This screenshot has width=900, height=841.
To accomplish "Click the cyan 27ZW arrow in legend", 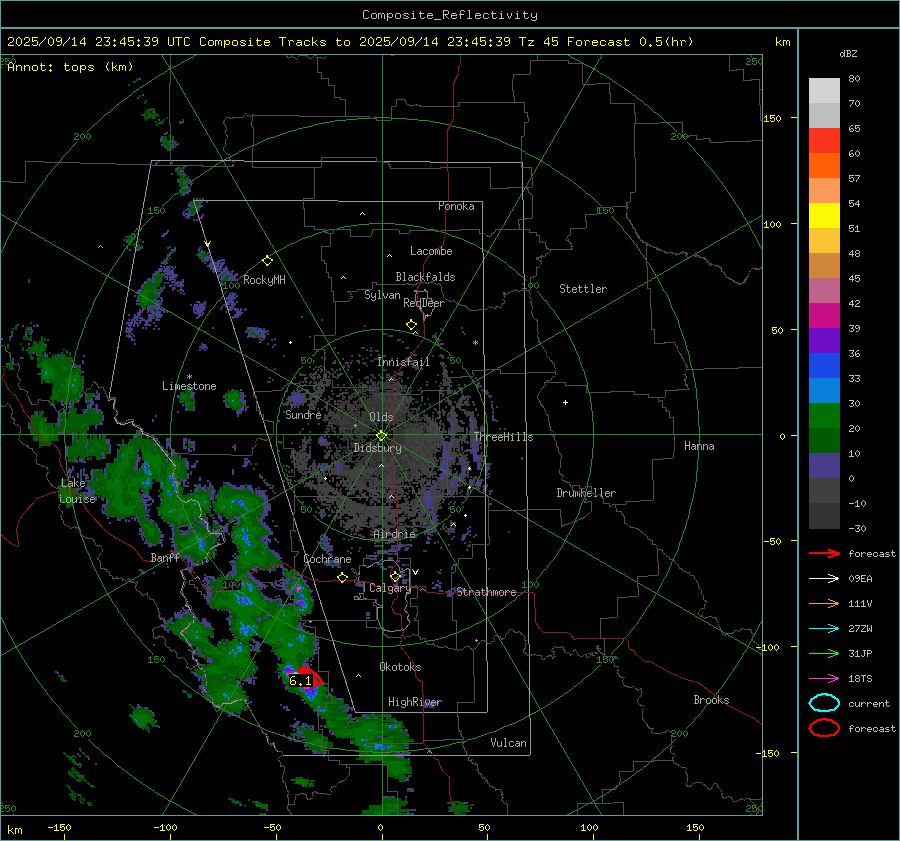I will coord(824,628).
